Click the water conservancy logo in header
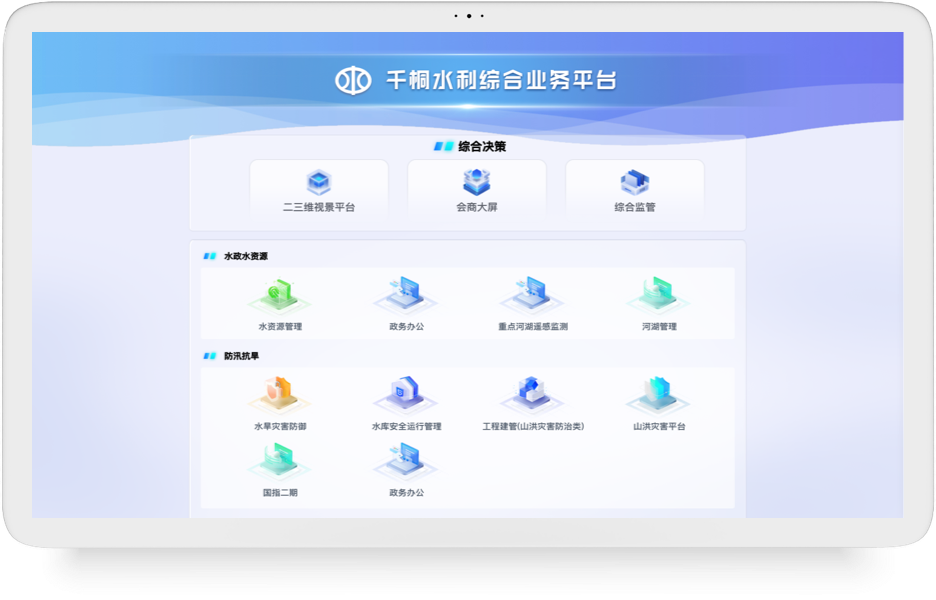Screen dimensions: 936x600 (x=353, y=81)
